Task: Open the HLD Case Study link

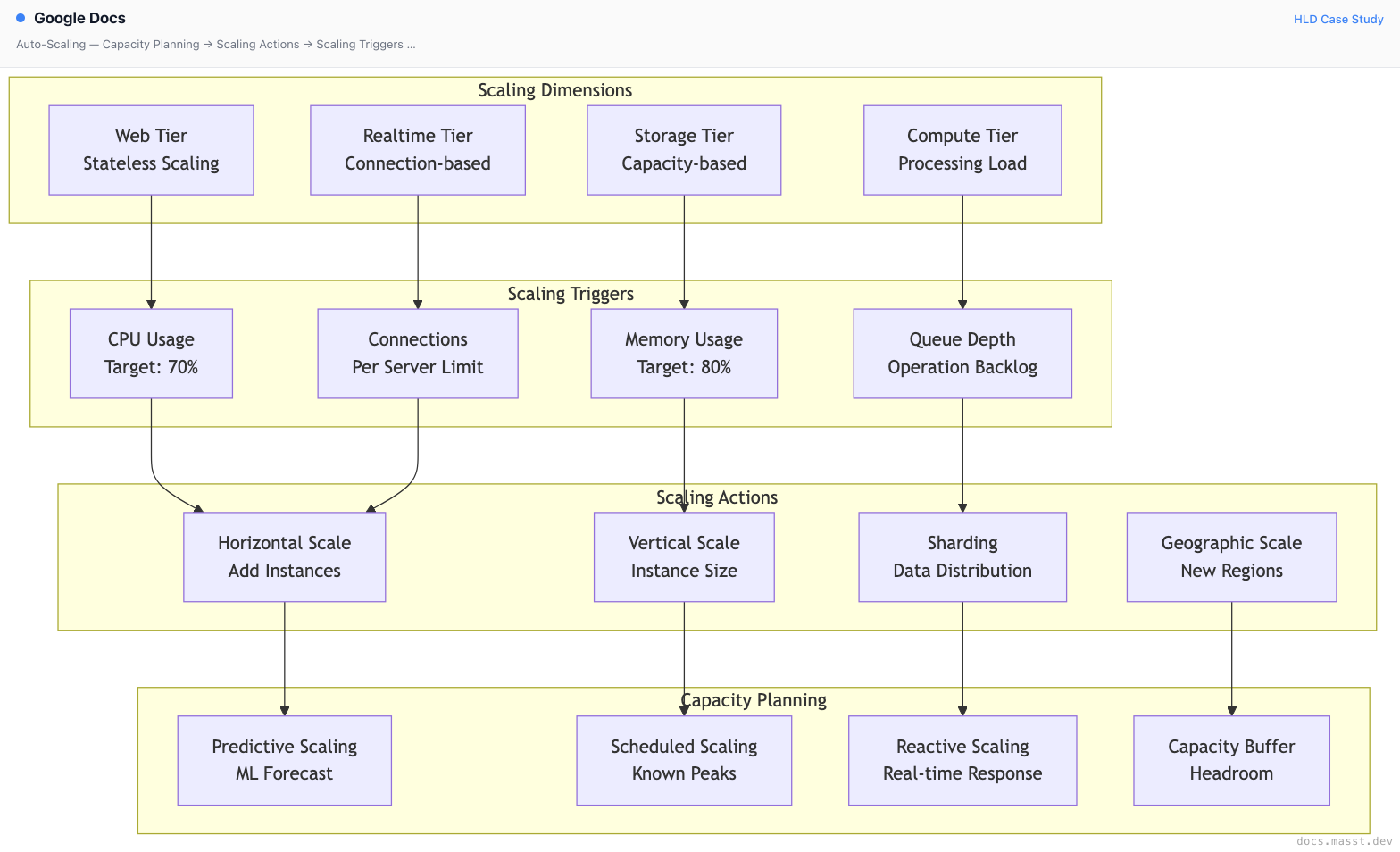Action: tap(1338, 19)
